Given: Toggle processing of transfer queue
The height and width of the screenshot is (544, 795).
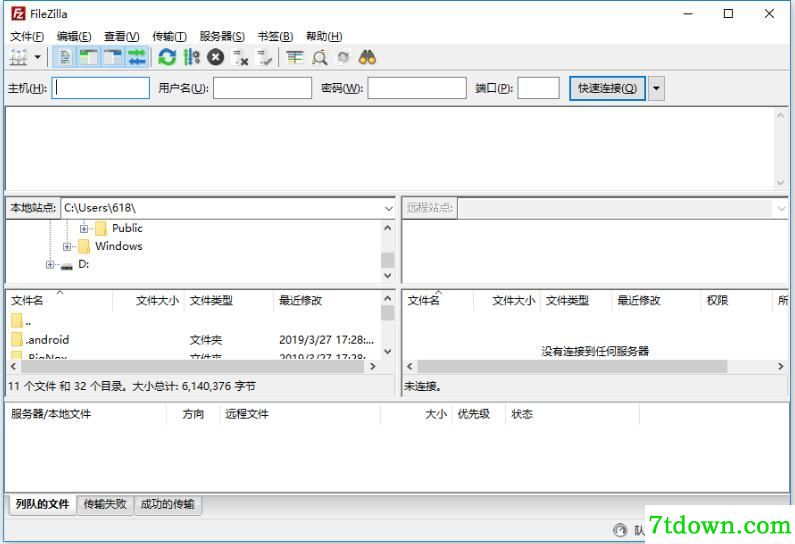Looking at the screenshot, I should (191, 57).
